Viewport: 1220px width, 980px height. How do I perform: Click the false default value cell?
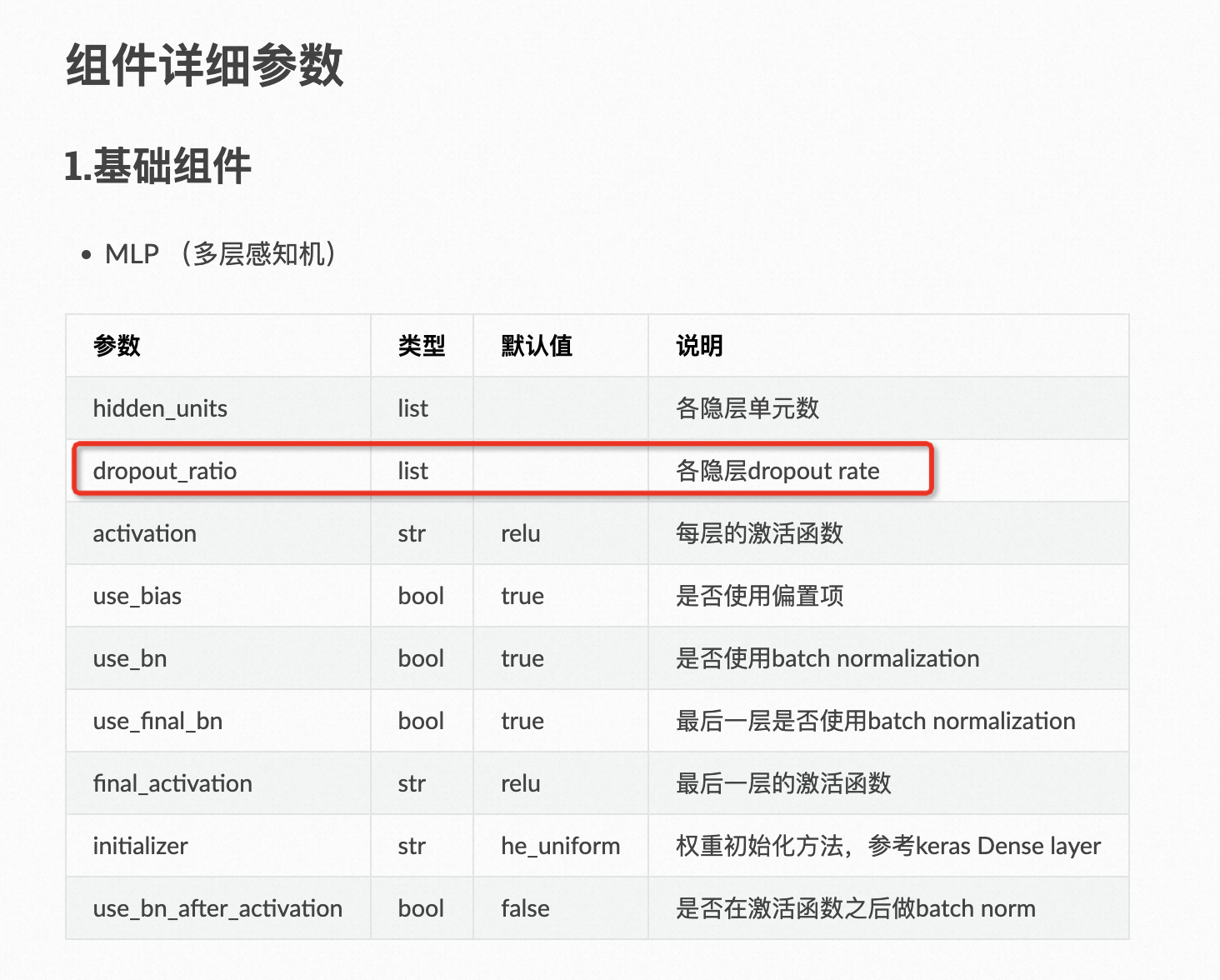(525, 908)
